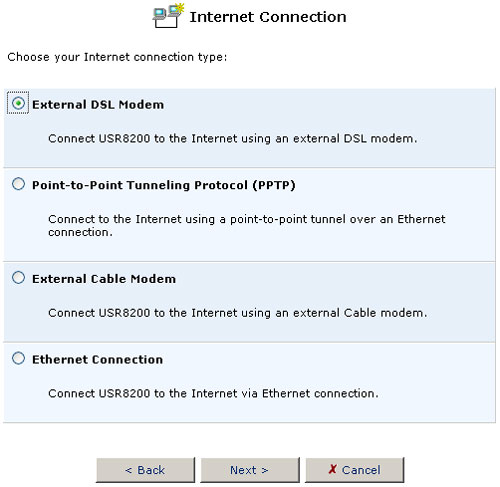500x487 pixels.
Task: Click the 'Choose your Internet connection type' prompt
Action: point(117,57)
